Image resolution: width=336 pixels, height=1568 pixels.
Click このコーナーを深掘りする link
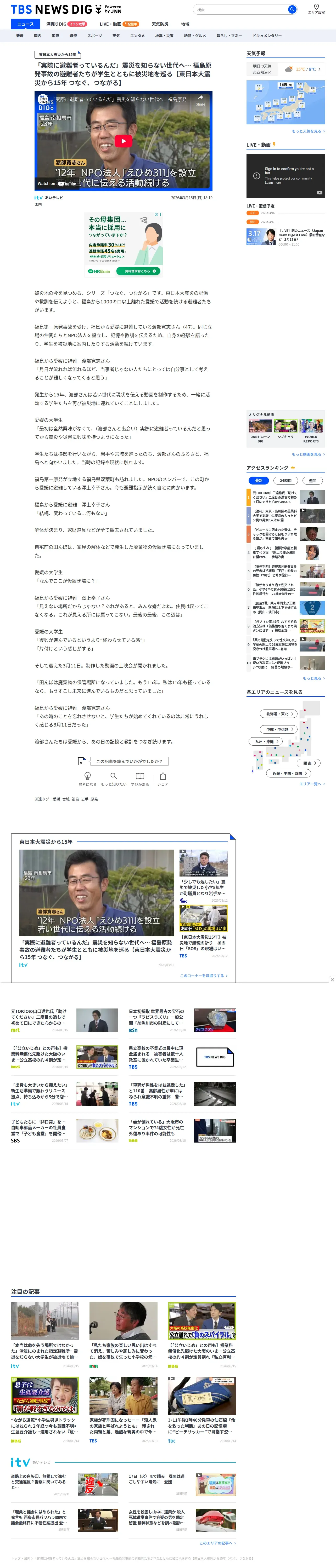point(204,976)
